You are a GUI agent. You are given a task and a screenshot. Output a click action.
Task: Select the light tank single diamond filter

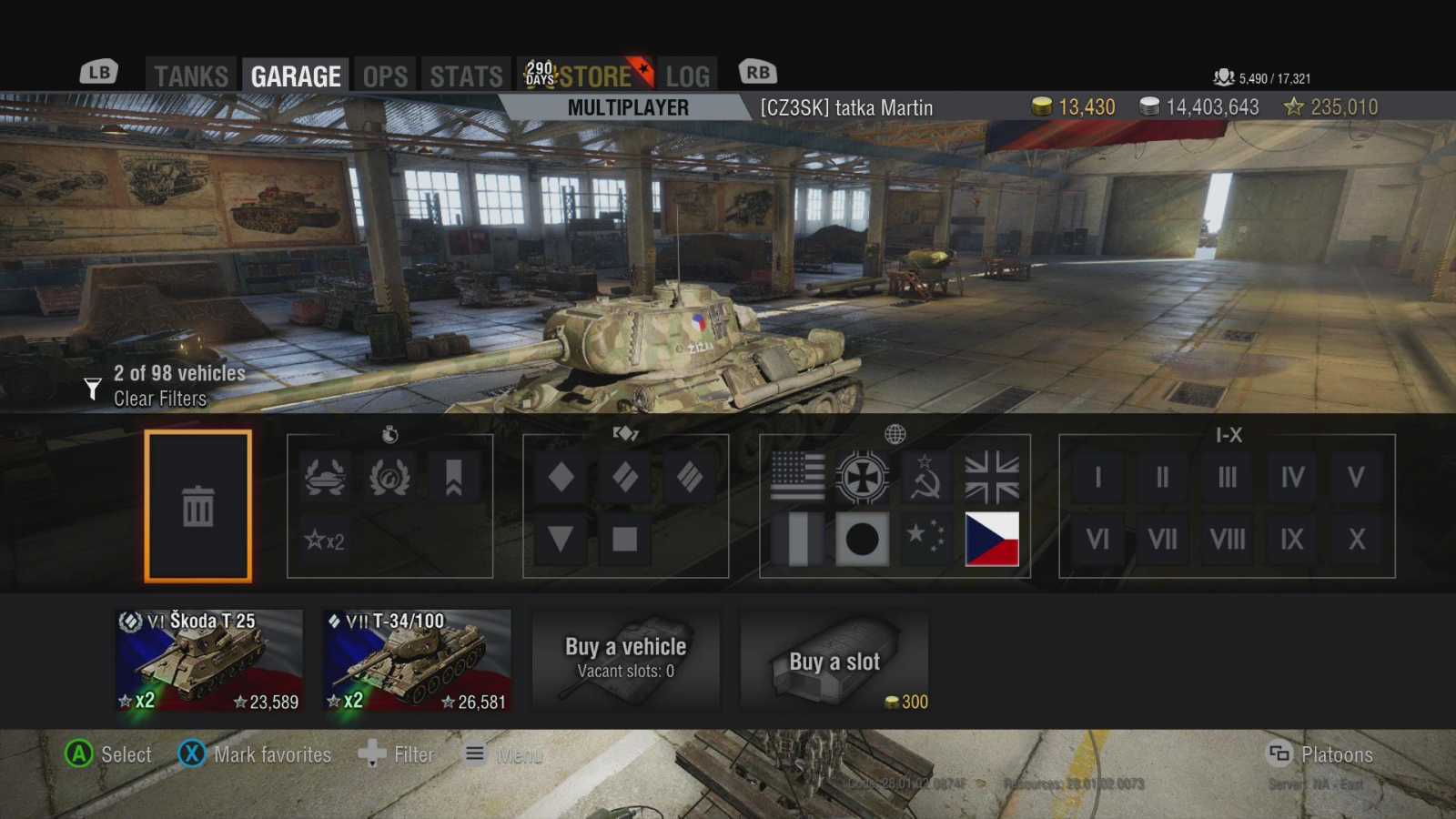pyautogui.click(x=561, y=477)
